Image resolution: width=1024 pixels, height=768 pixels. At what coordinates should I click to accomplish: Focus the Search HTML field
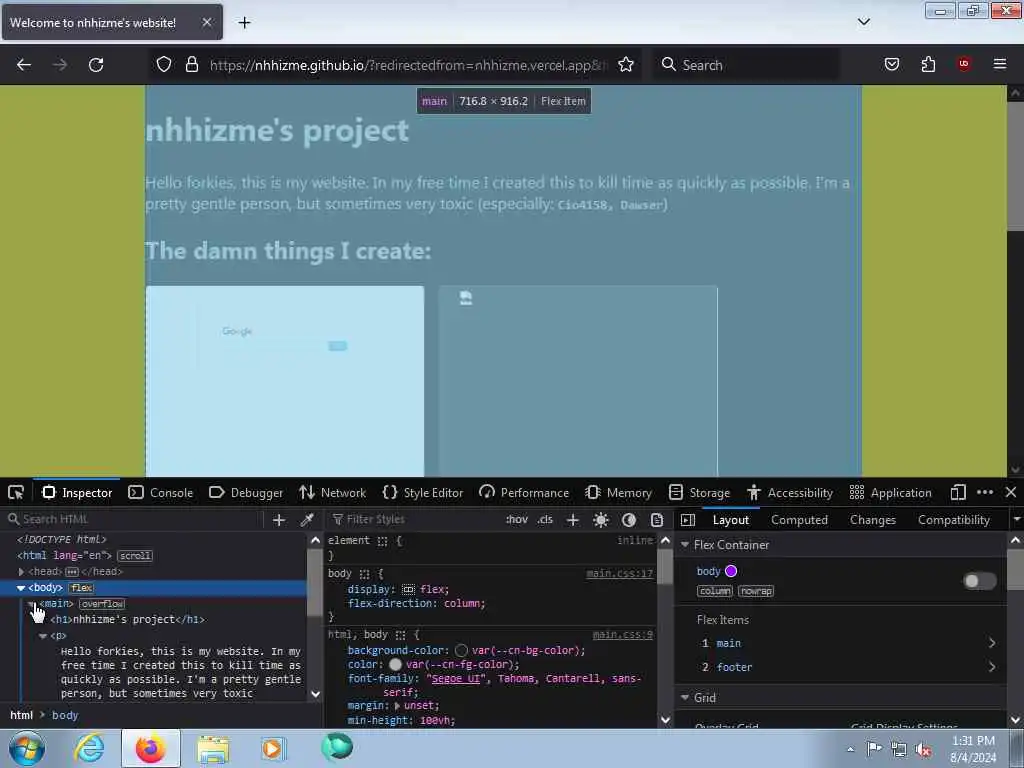tap(133, 519)
